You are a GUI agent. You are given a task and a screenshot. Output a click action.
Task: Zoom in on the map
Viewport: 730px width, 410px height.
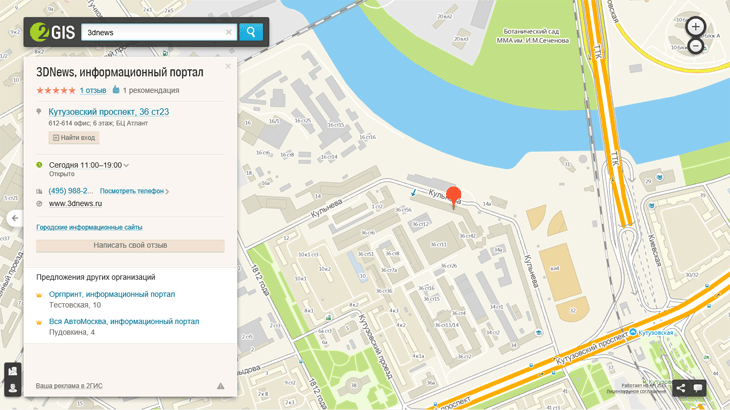(696, 27)
